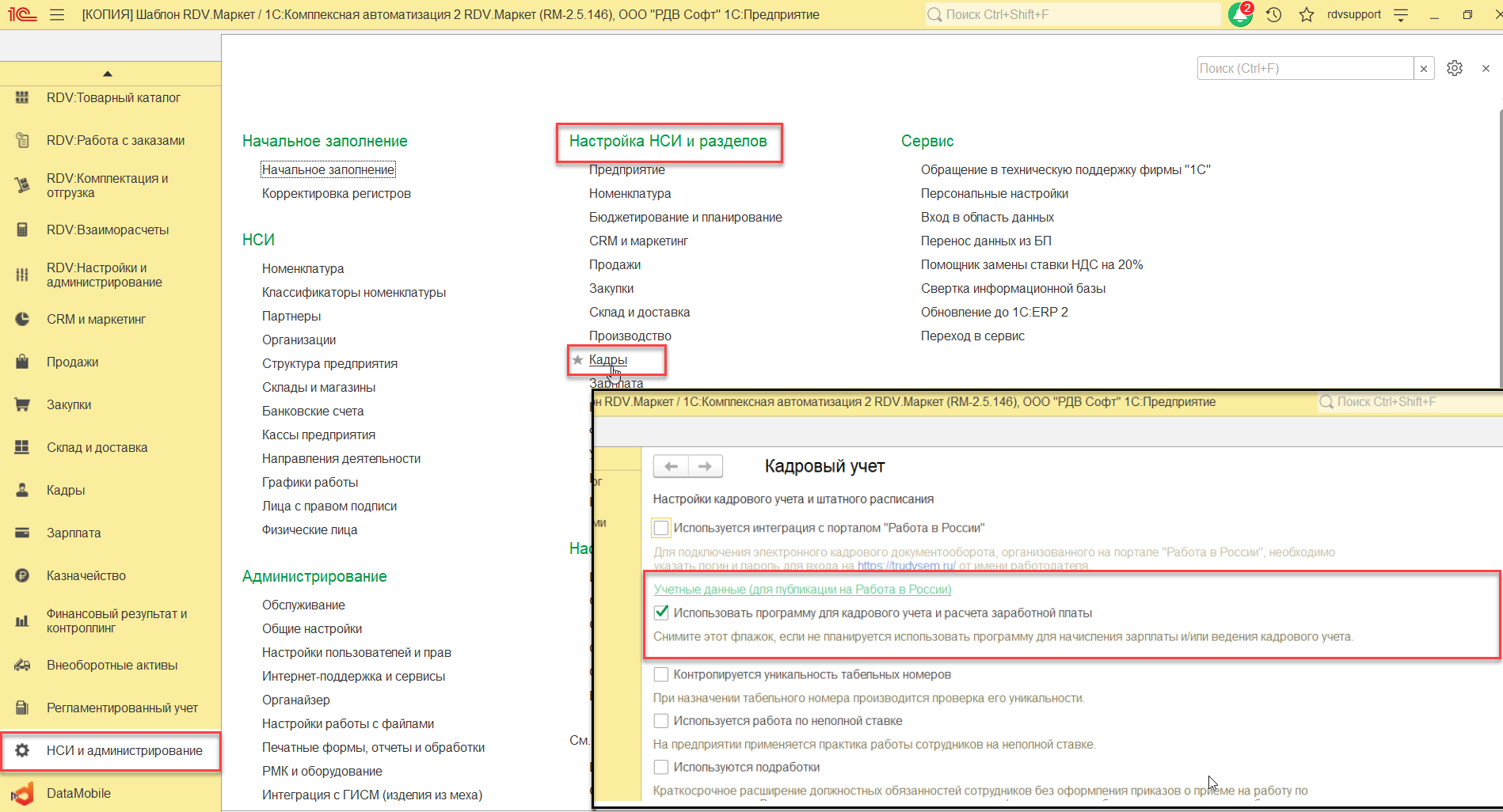Open the Зарплата section label in sidebar
Screen dimensions: 1503x812
click(74, 533)
